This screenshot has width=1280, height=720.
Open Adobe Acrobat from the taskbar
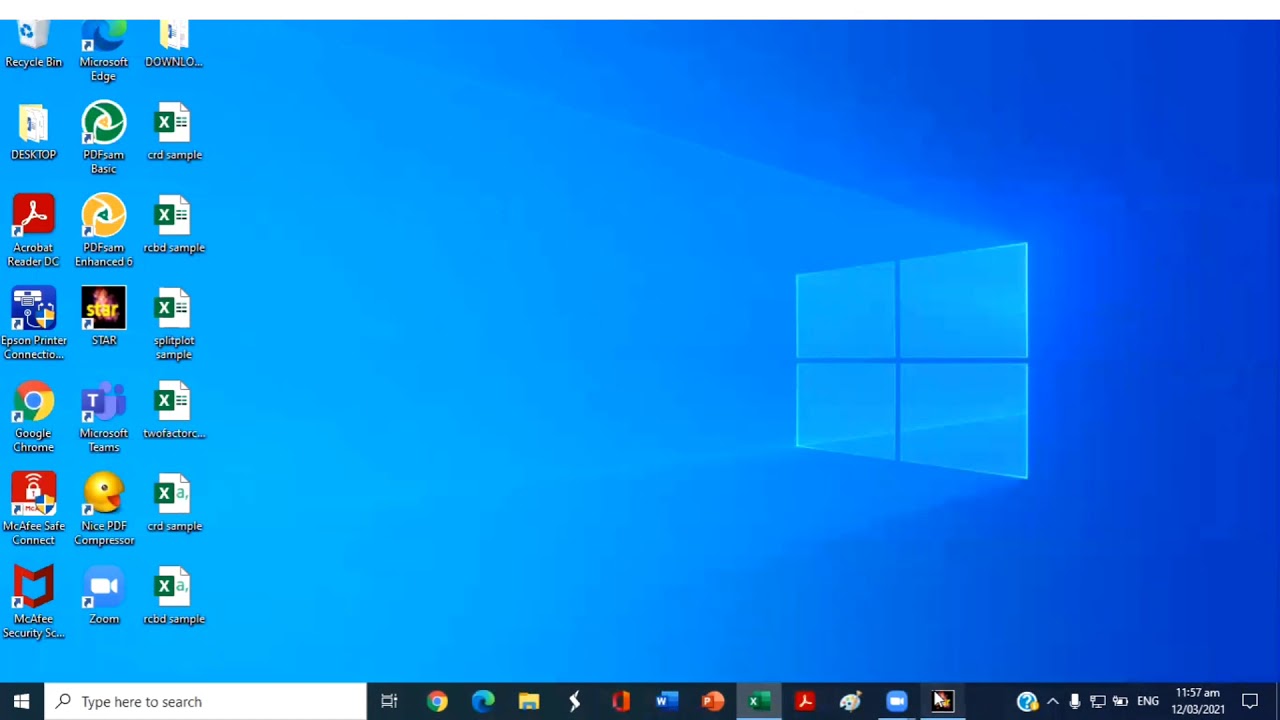(805, 701)
